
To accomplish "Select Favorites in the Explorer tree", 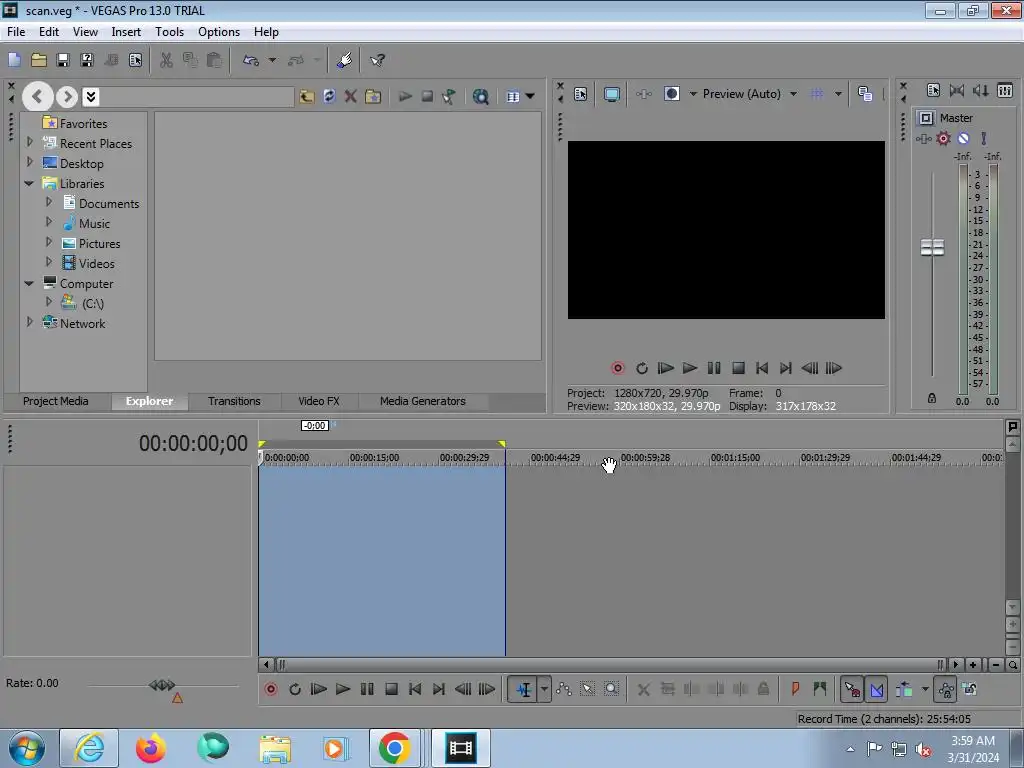I will click(x=83, y=123).
